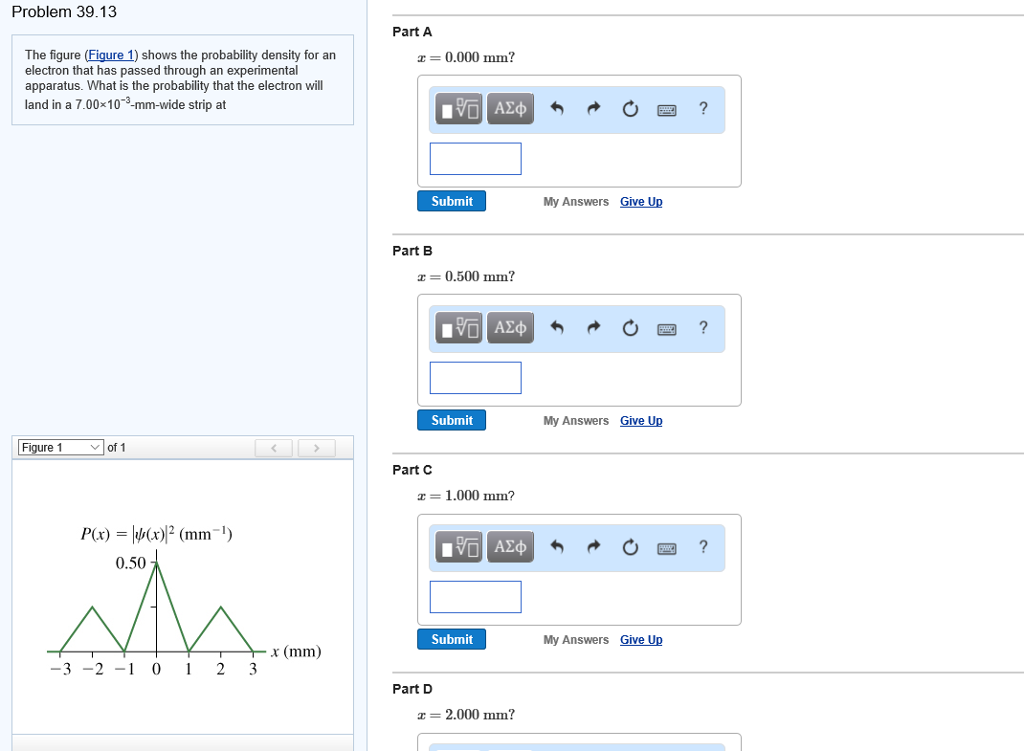Click the reset circular arrow in Part C
Viewport: 1024px width, 751px height.
point(630,547)
